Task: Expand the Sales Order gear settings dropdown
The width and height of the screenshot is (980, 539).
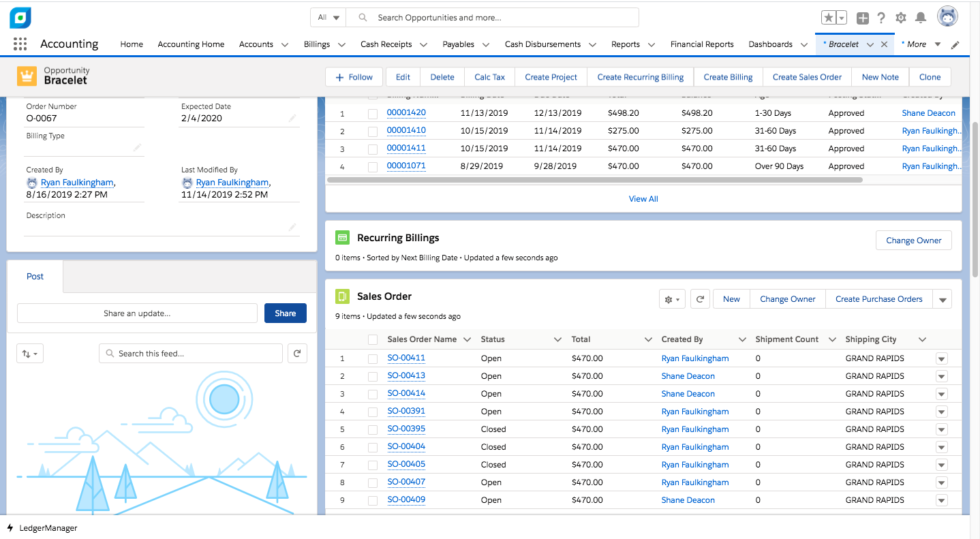Action: click(672, 299)
